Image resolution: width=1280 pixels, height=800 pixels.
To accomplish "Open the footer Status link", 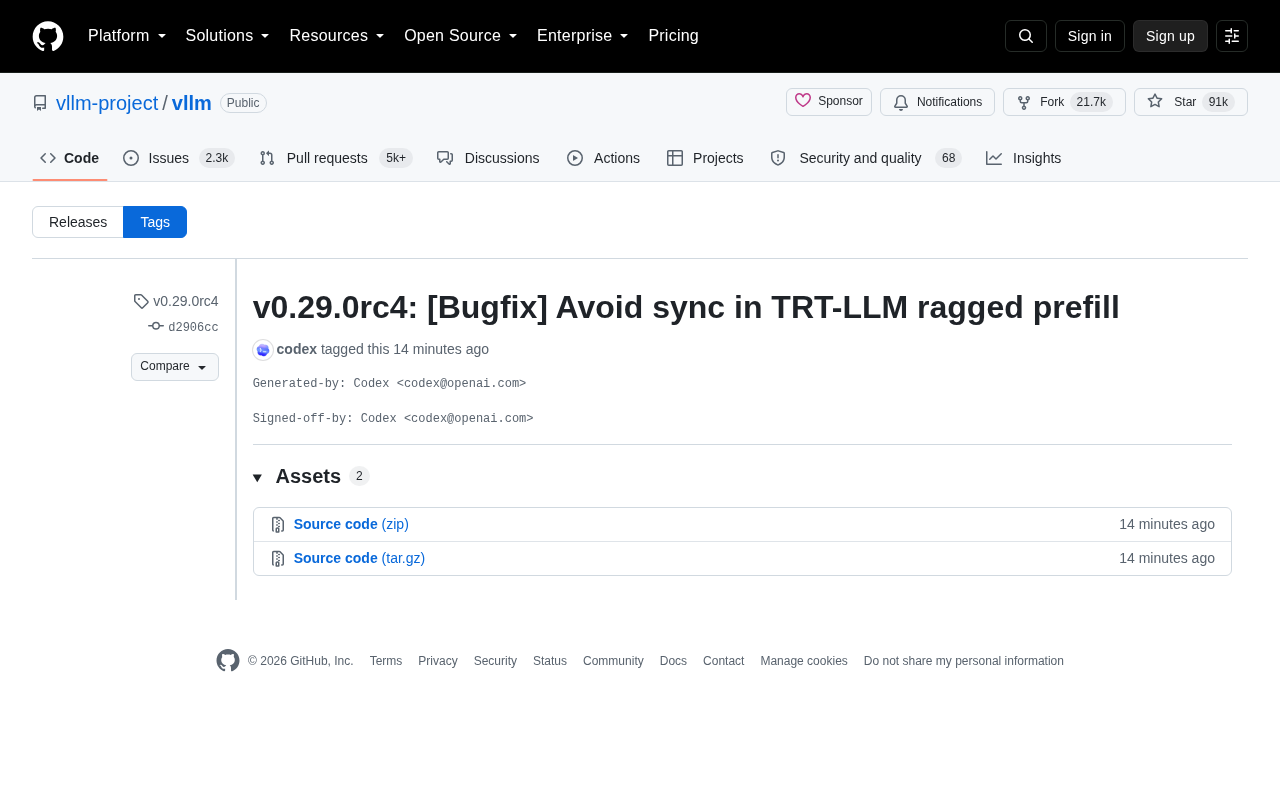I will click(x=550, y=661).
